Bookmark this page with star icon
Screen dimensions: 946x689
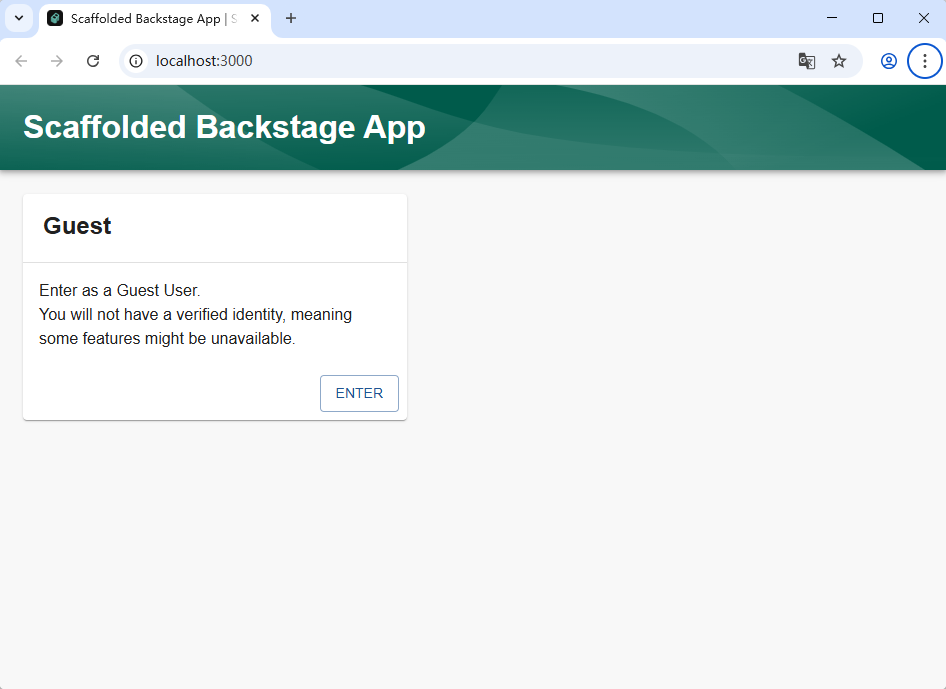[839, 61]
